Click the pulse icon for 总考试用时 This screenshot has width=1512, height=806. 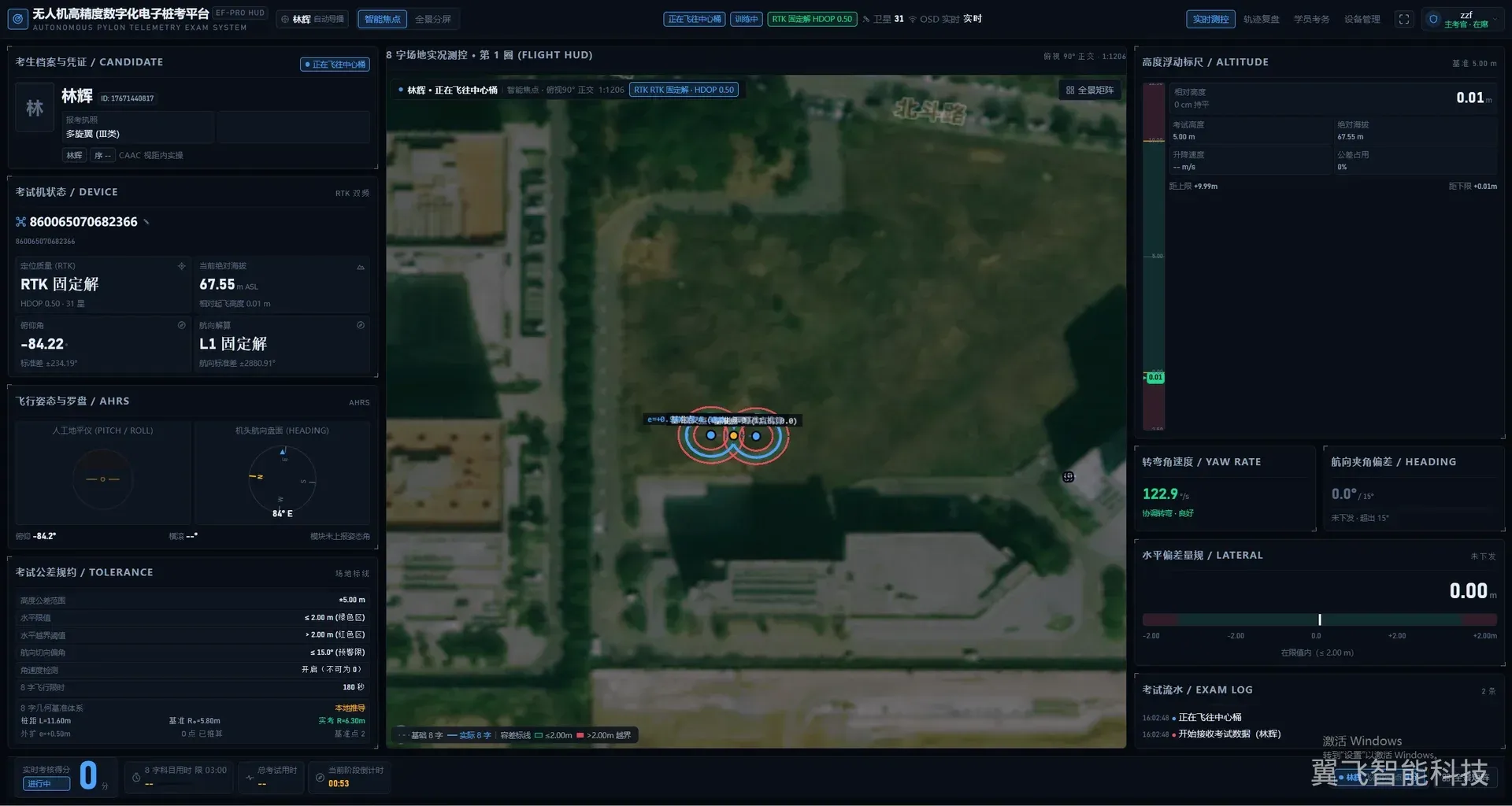coord(250,777)
